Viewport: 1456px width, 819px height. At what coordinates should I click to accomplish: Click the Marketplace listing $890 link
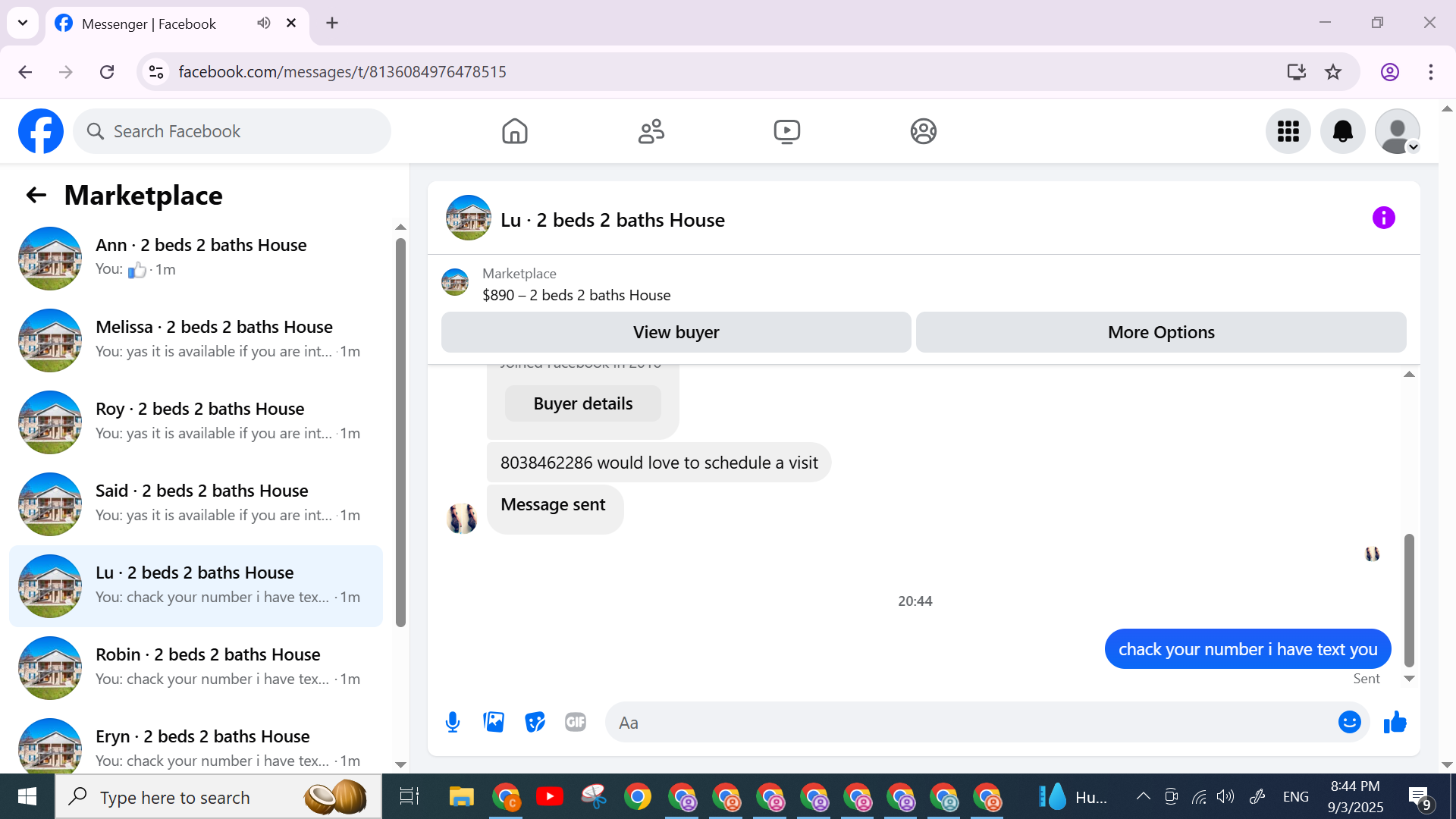pyautogui.click(x=576, y=295)
